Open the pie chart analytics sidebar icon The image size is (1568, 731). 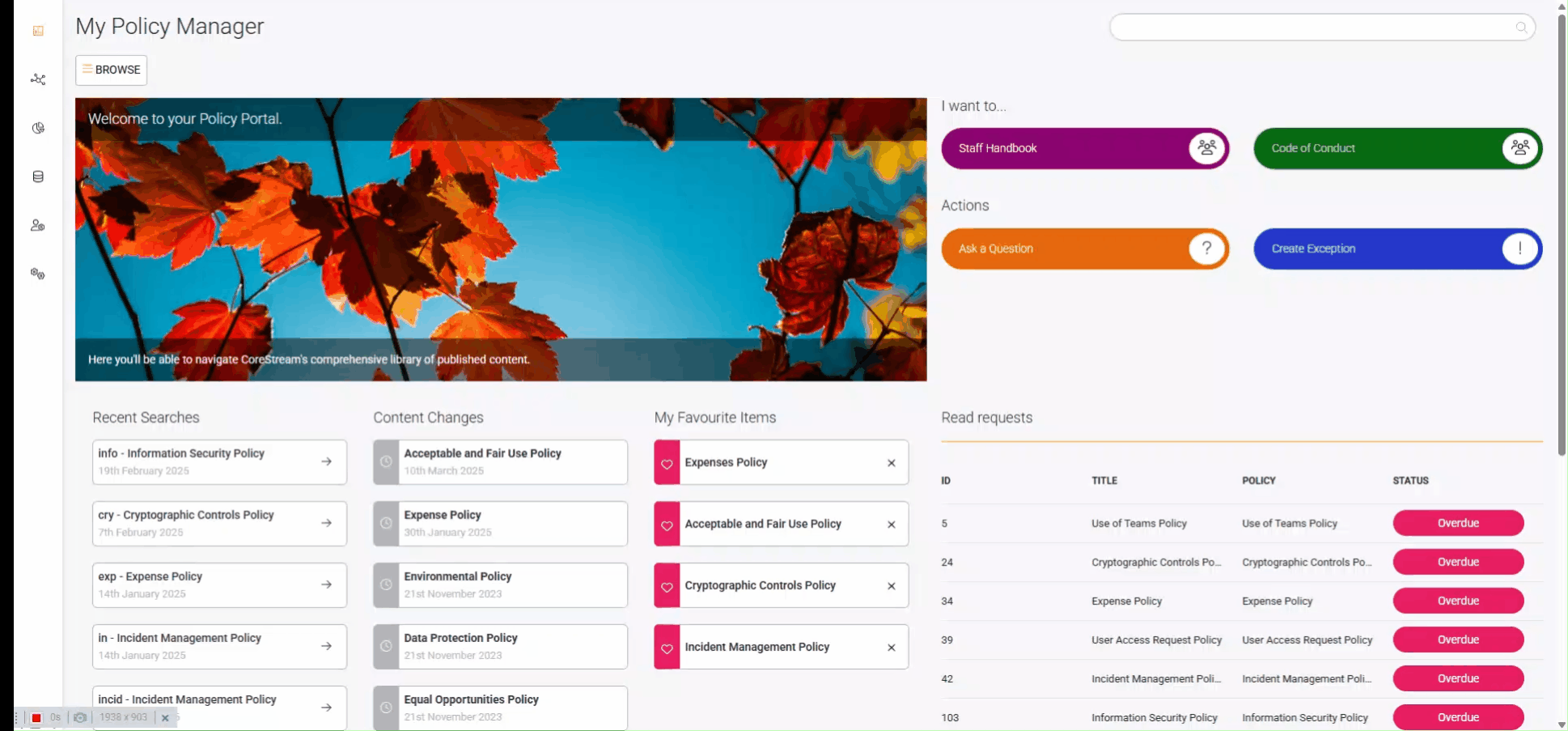pos(37,128)
